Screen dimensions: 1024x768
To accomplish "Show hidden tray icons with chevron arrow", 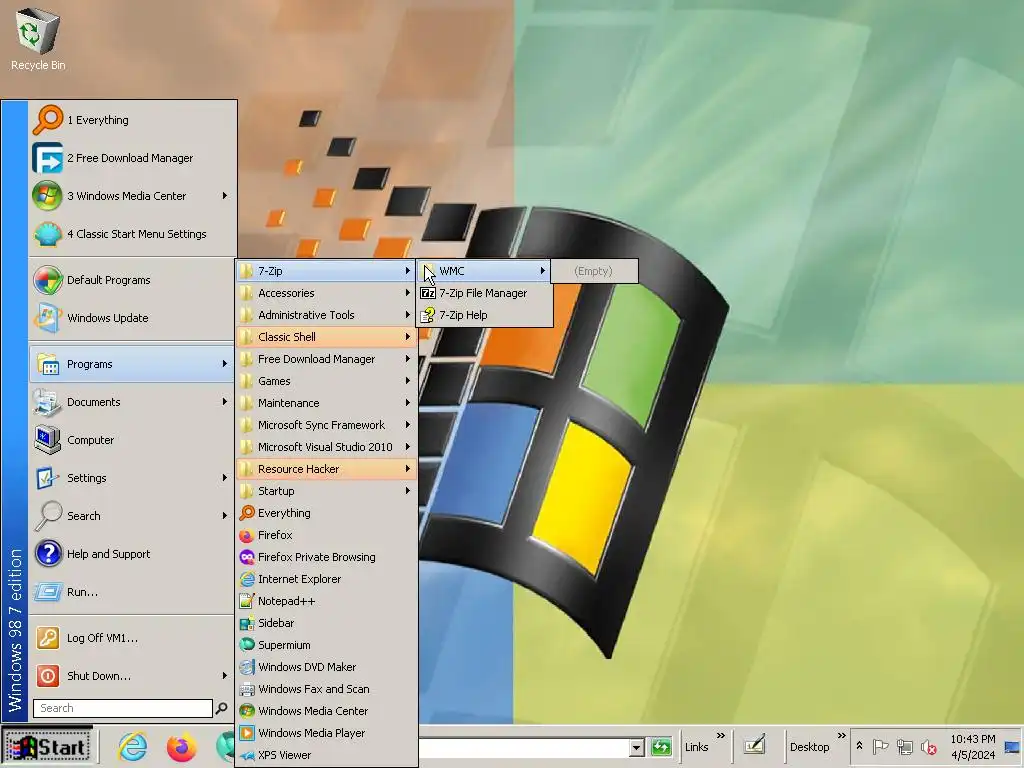I will coord(859,746).
